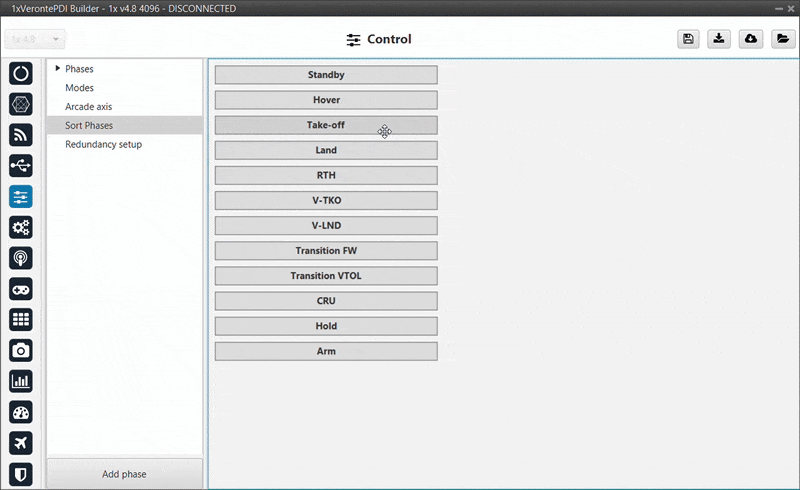The width and height of the screenshot is (800, 490).
Task: Select the V-LND phase bar
Action: (326, 225)
